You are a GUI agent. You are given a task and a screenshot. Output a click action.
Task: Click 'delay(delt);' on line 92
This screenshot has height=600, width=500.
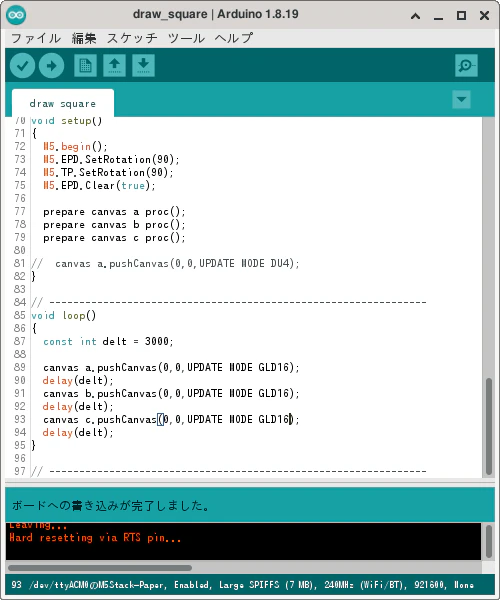78,407
